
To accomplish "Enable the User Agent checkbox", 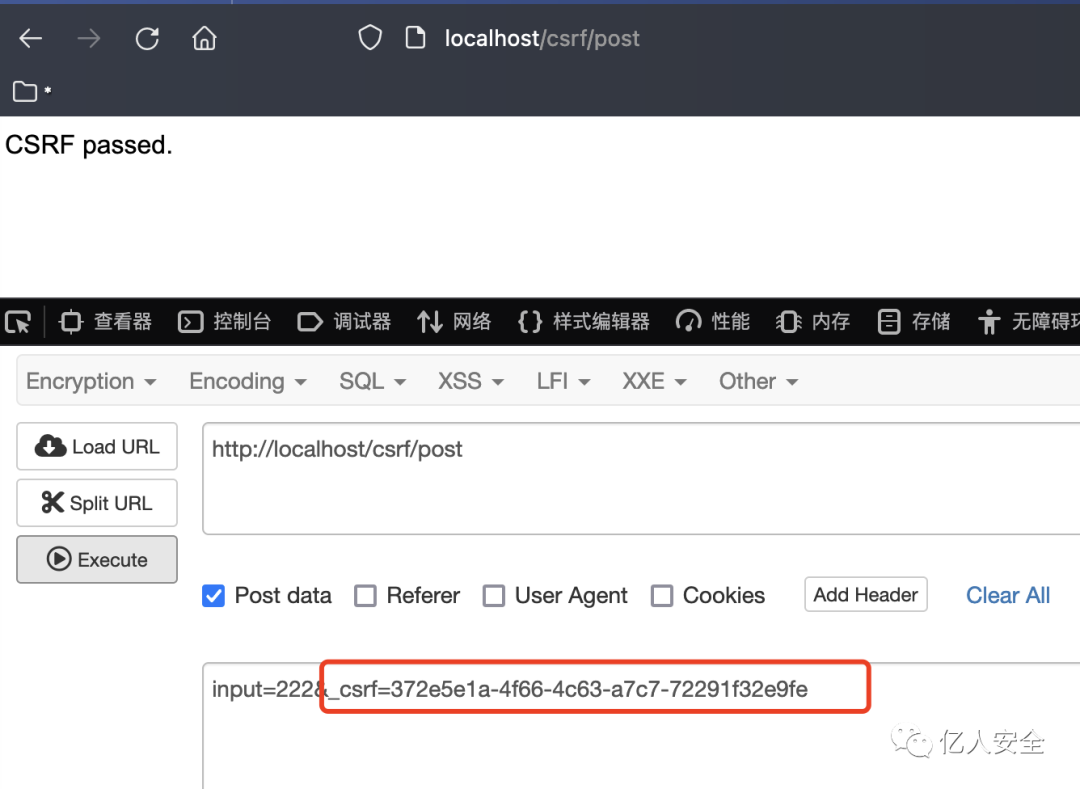I will click(493, 596).
